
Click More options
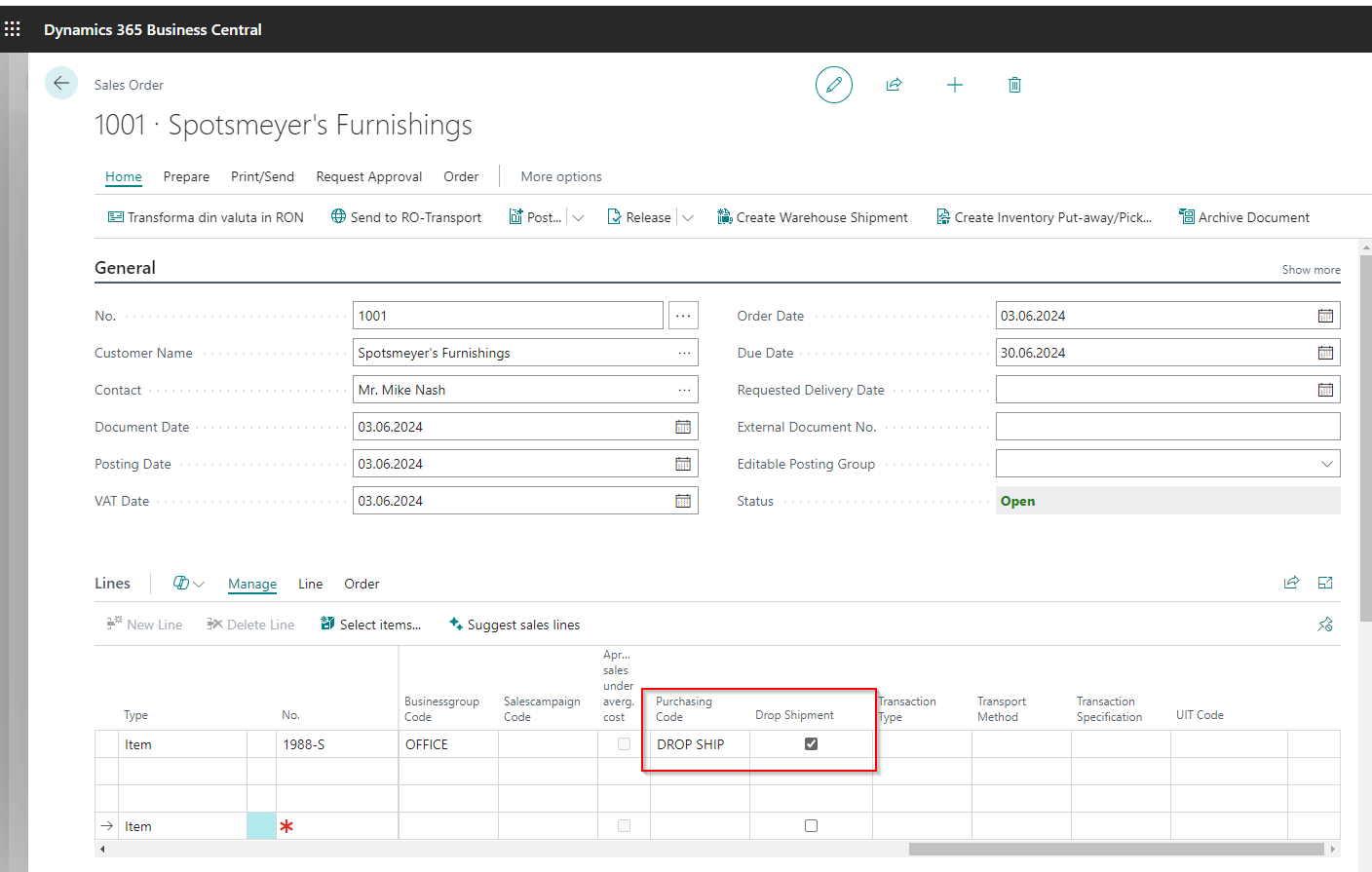(561, 176)
